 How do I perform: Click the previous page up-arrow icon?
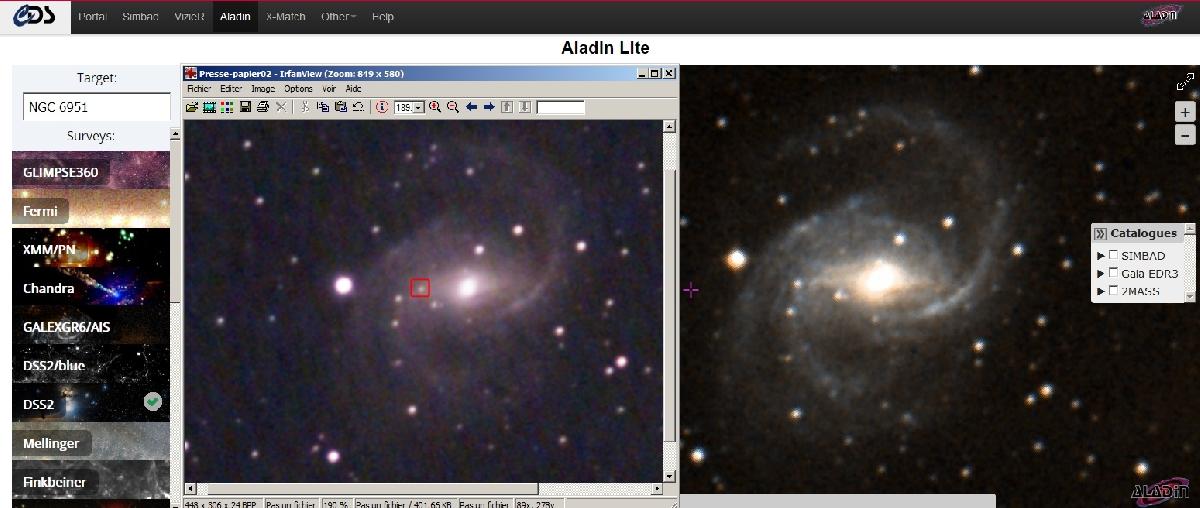coord(507,107)
